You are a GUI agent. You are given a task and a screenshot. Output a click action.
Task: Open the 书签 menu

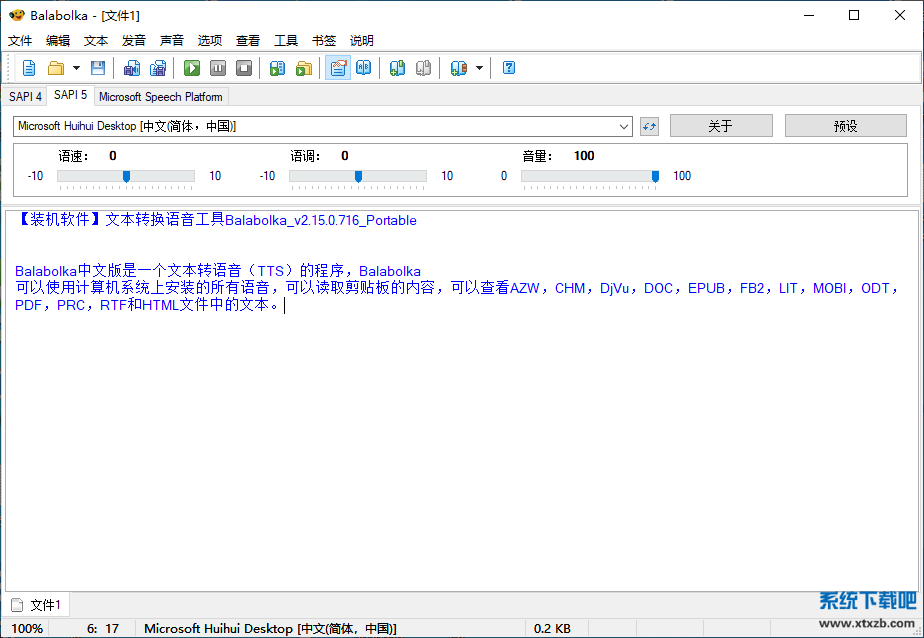pyautogui.click(x=324, y=41)
